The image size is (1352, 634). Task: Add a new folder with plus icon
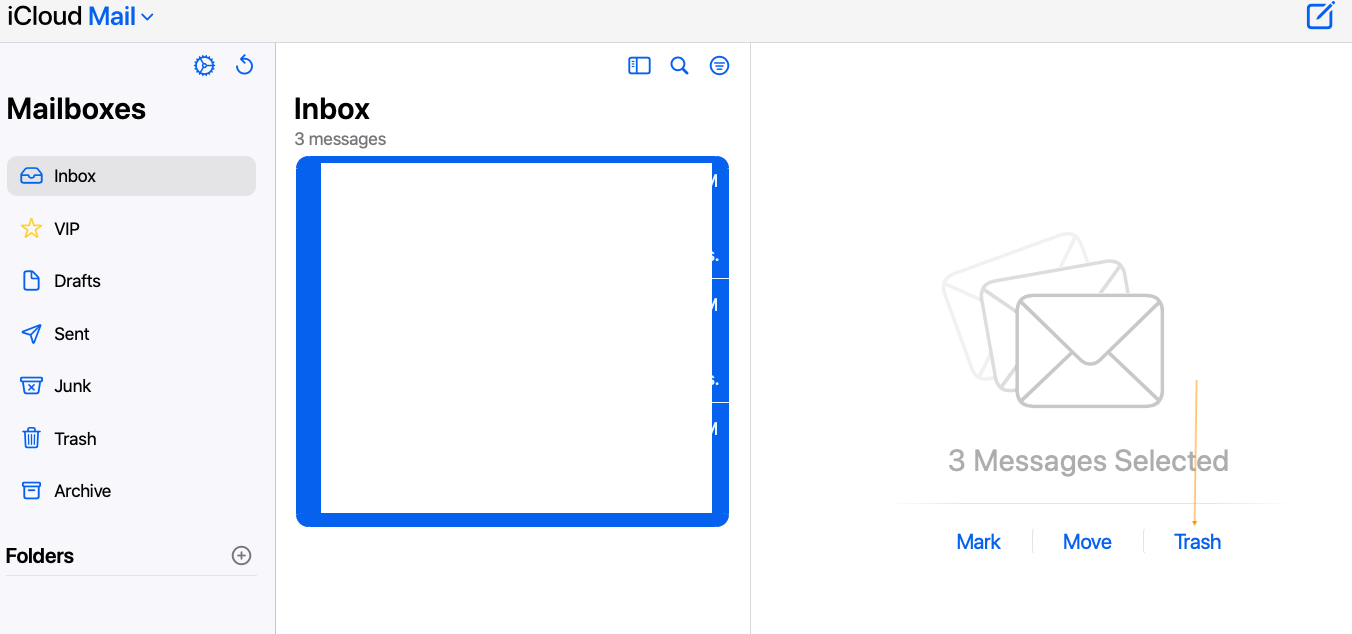[x=241, y=556]
